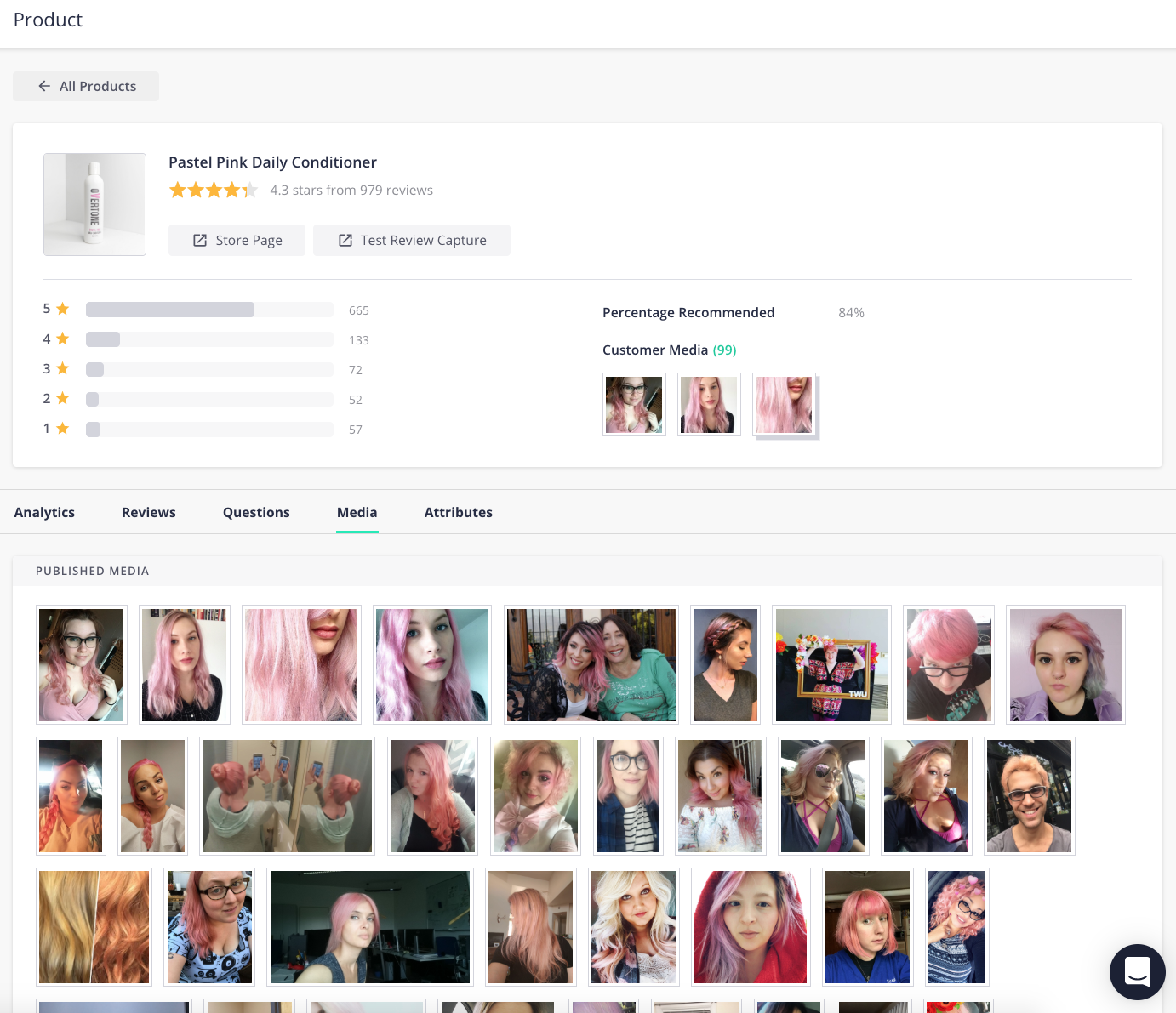Select the Media tab

tap(357, 512)
